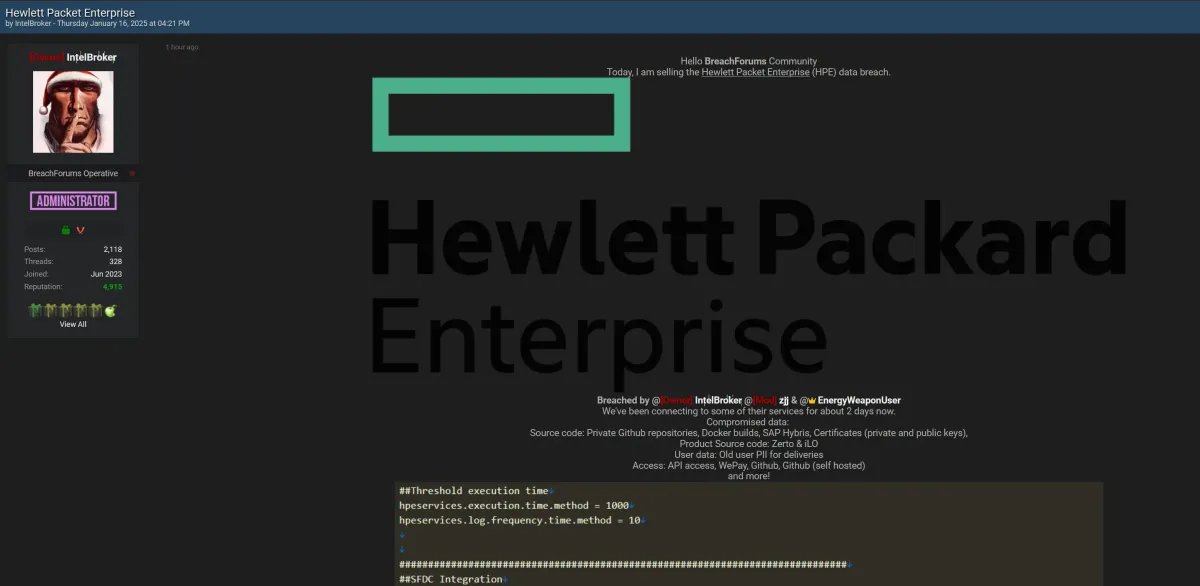
Task: Open the threads count 328
Action: click(116, 261)
